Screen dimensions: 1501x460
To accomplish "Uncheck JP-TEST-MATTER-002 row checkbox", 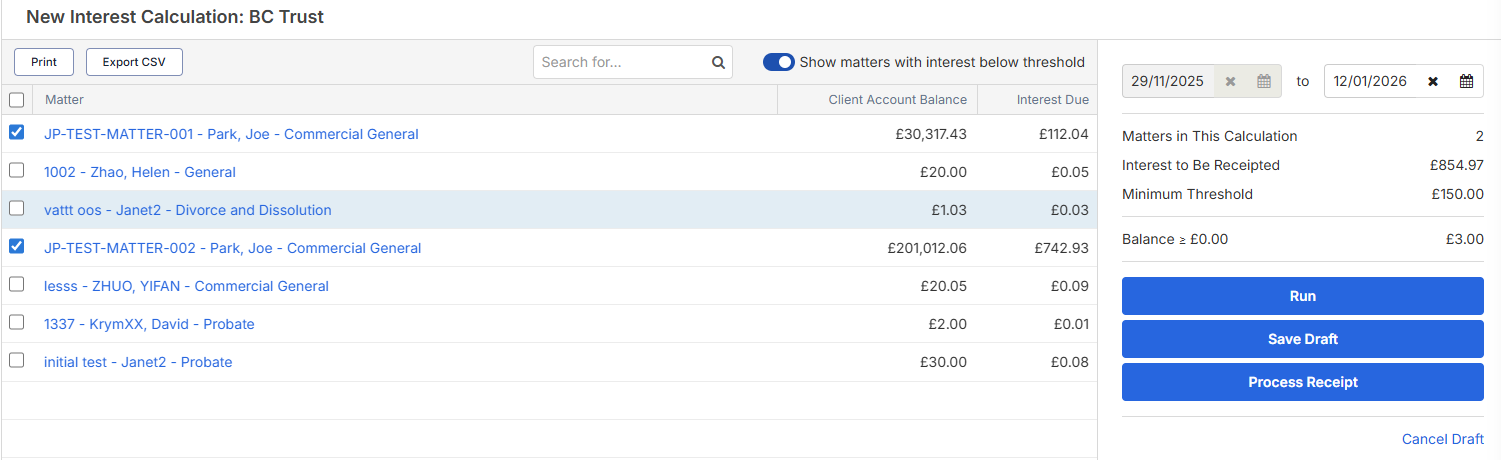I will pos(16,247).
